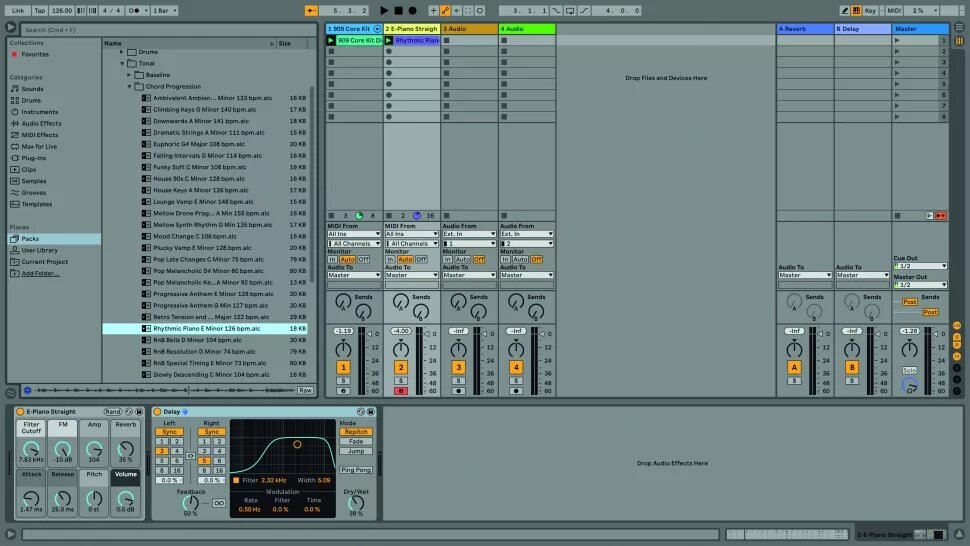The height and width of the screenshot is (546, 970).
Task: Launch the Rhythmic Piano clip
Action: 389,41
